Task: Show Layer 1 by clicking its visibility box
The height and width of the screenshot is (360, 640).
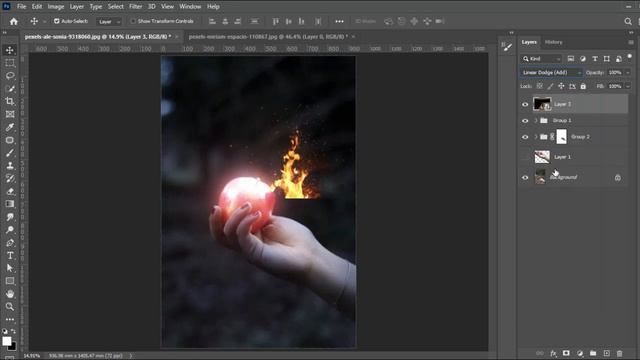Action: click(x=525, y=157)
